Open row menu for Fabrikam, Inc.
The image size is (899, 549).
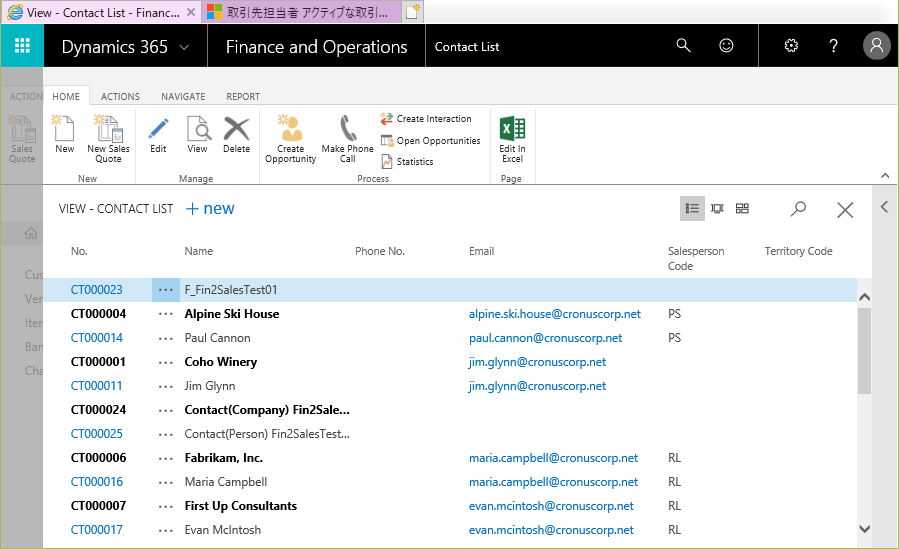[166, 458]
